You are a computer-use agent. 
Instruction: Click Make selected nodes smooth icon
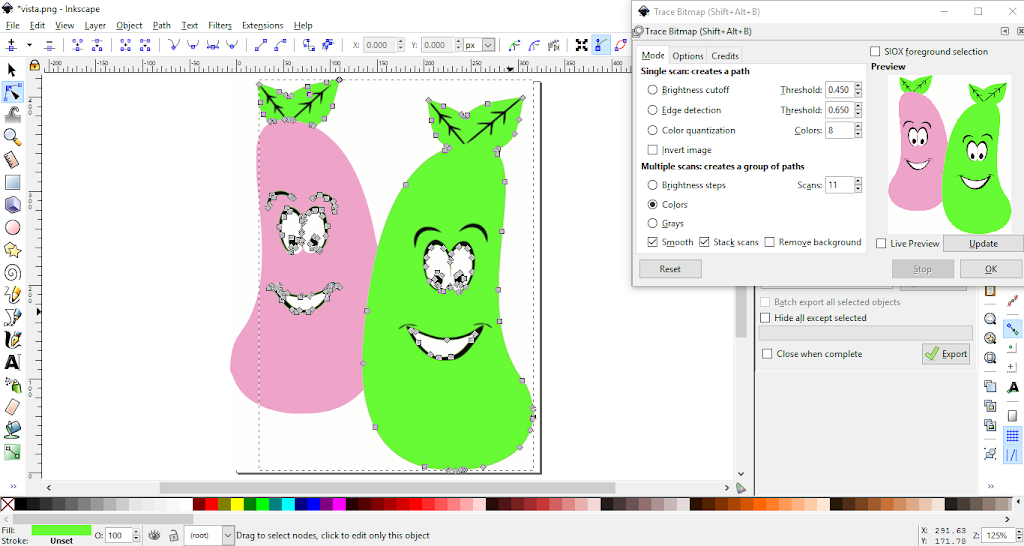193,45
